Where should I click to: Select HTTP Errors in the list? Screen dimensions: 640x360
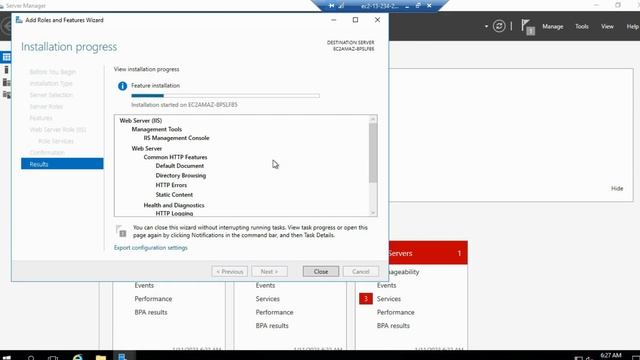click(171, 185)
